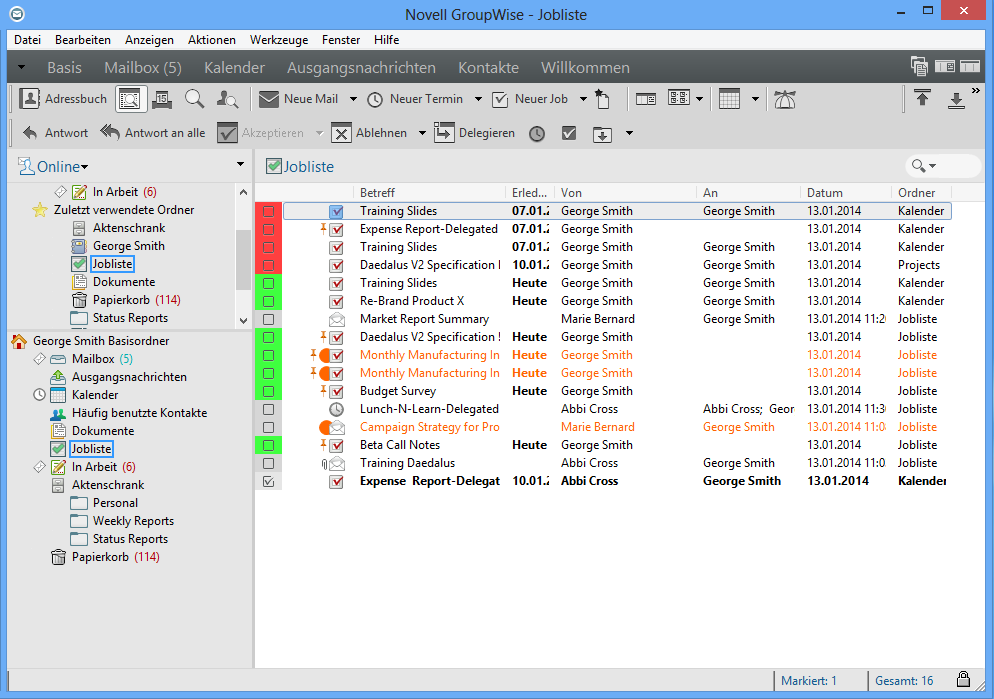Click the Ausgangsnachrichten folder icon in tree
Image resolution: width=994 pixels, height=699 pixels.
coord(58,376)
